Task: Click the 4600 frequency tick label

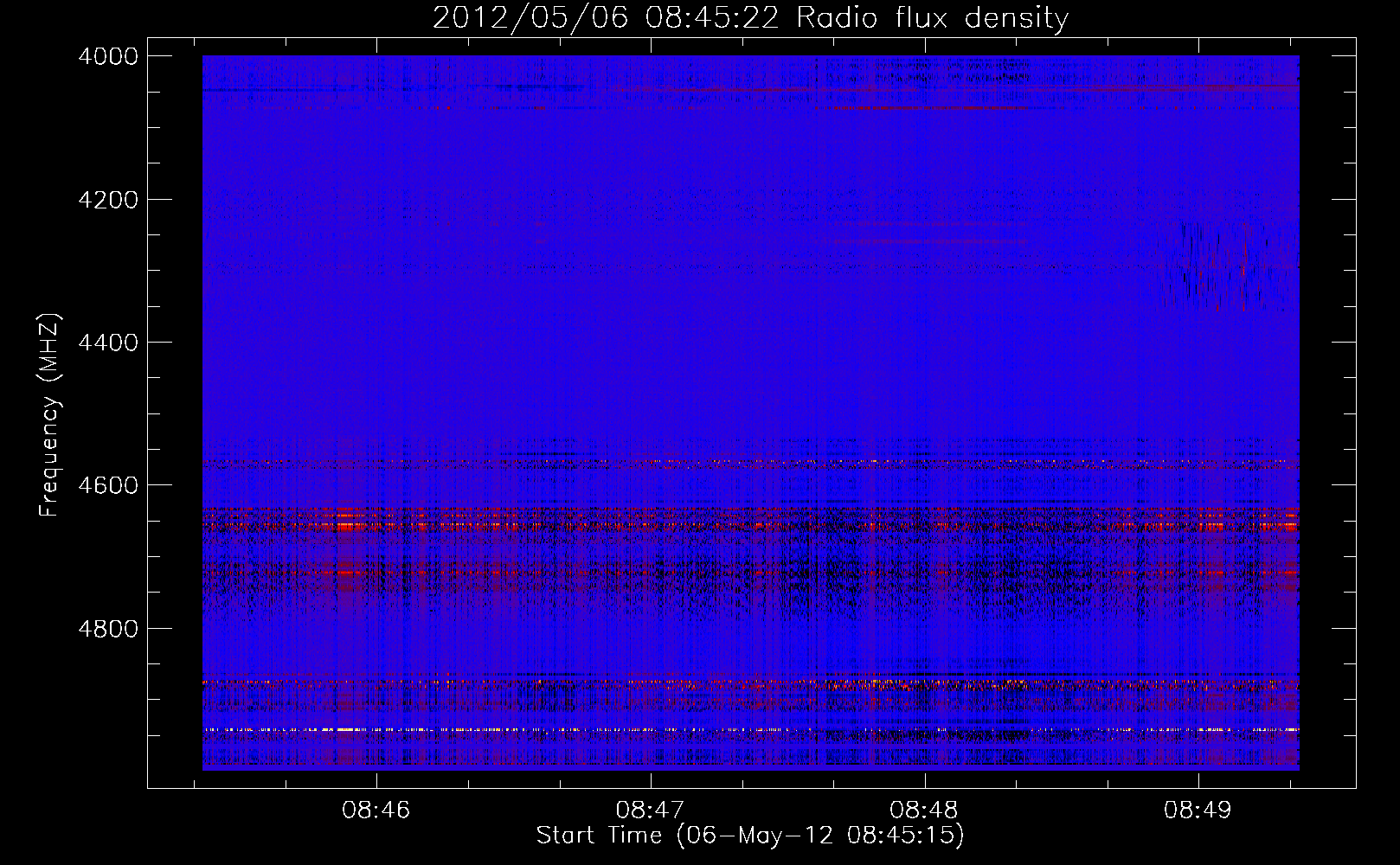Action: tap(108, 485)
